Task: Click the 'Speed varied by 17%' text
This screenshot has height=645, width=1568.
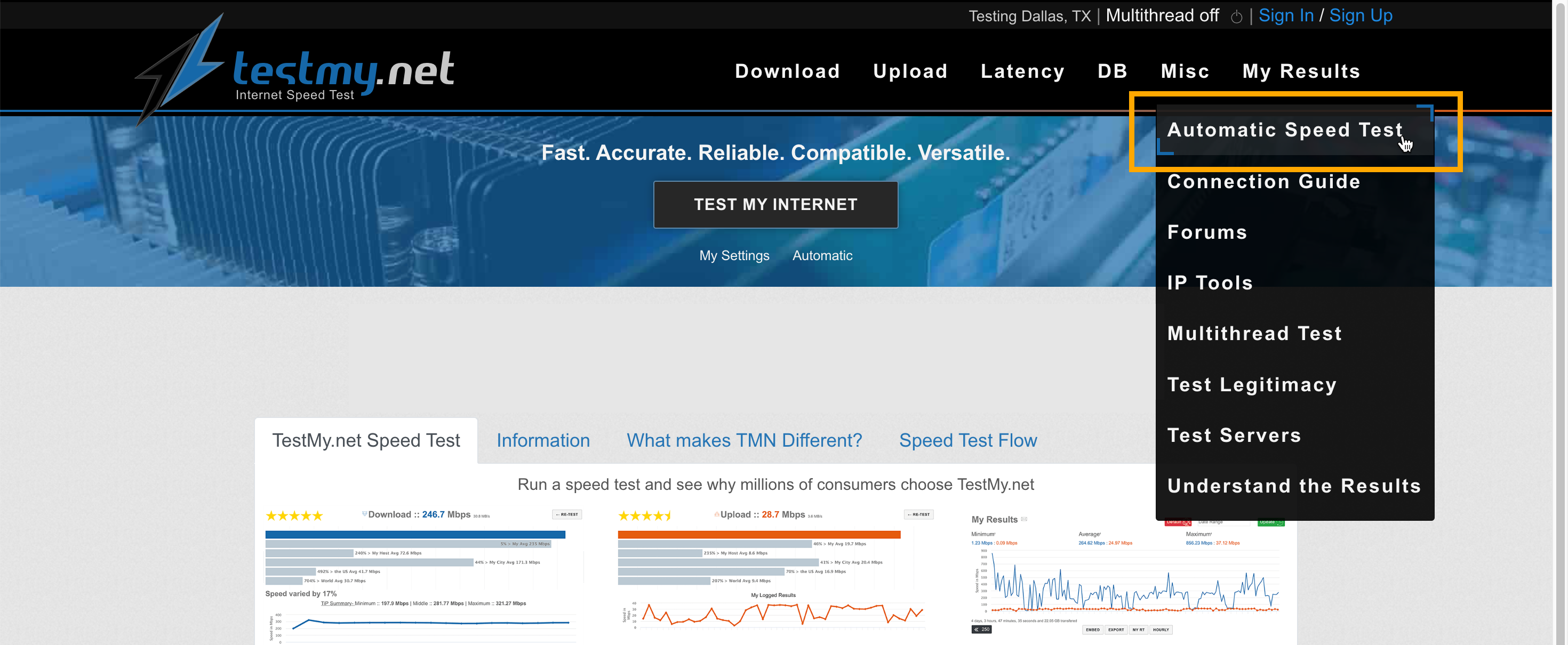Action: tap(301, 594)
